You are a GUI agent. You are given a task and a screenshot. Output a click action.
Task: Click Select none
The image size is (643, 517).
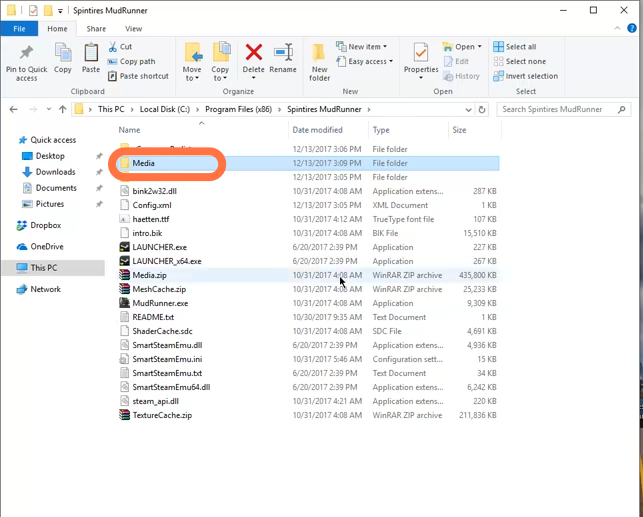(x=520, y=61)
